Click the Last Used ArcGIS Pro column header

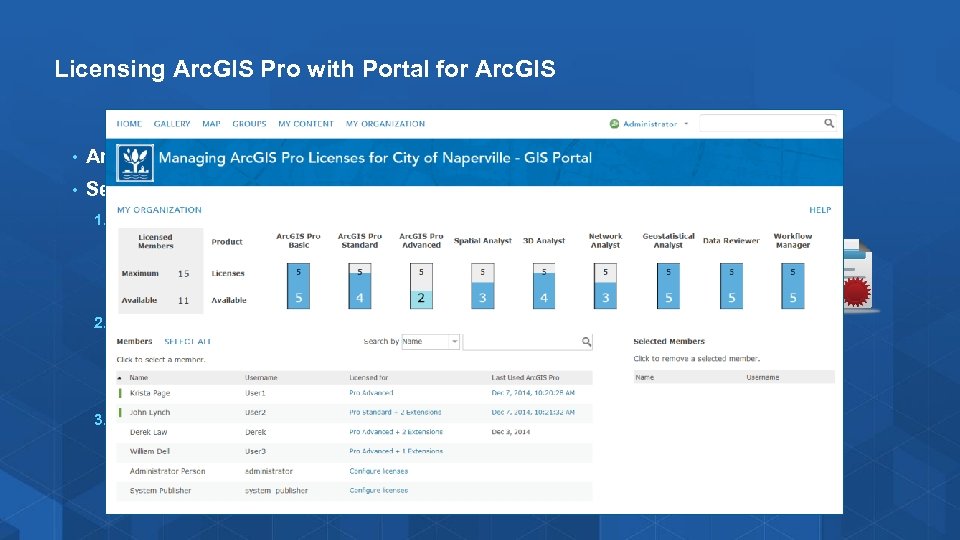[x=525, y=378]
